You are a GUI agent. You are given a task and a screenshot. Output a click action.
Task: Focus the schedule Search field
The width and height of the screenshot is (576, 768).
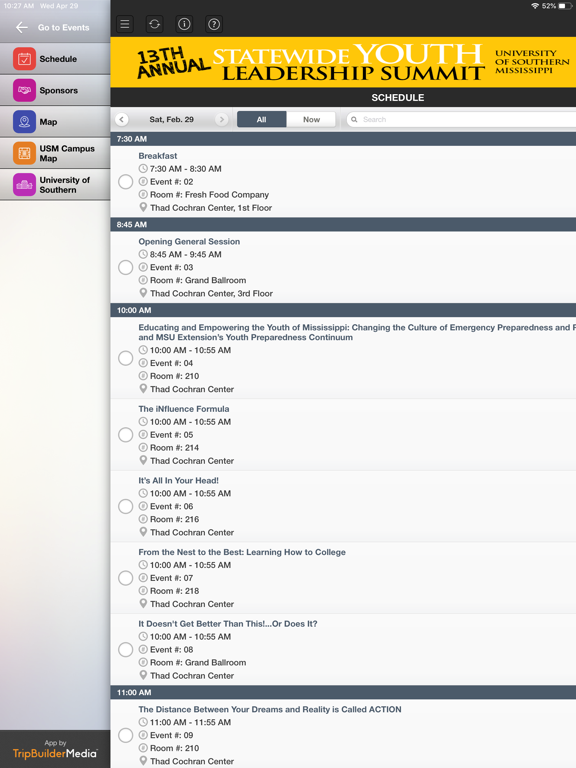click(461, 120)
